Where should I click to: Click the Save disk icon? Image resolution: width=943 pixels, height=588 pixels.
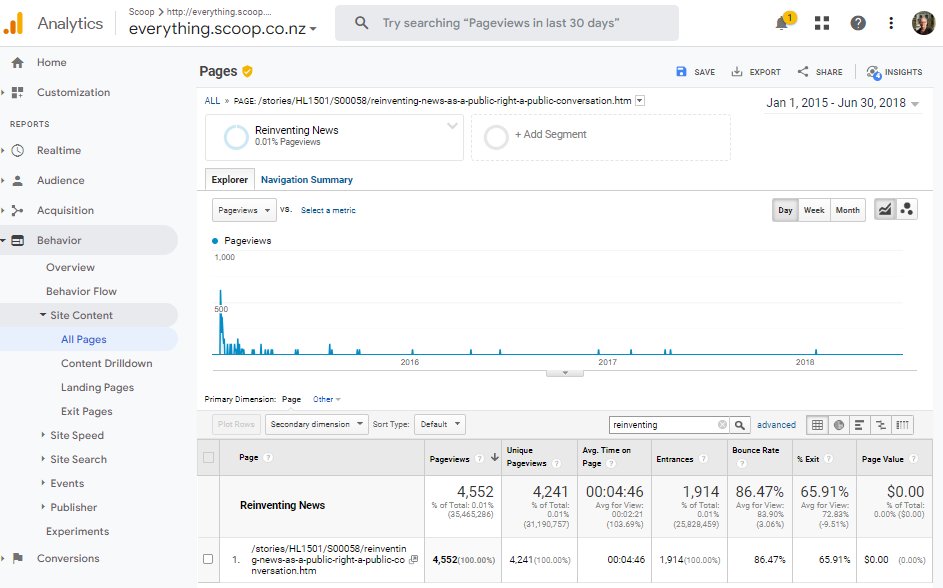(x=681, y=72)
